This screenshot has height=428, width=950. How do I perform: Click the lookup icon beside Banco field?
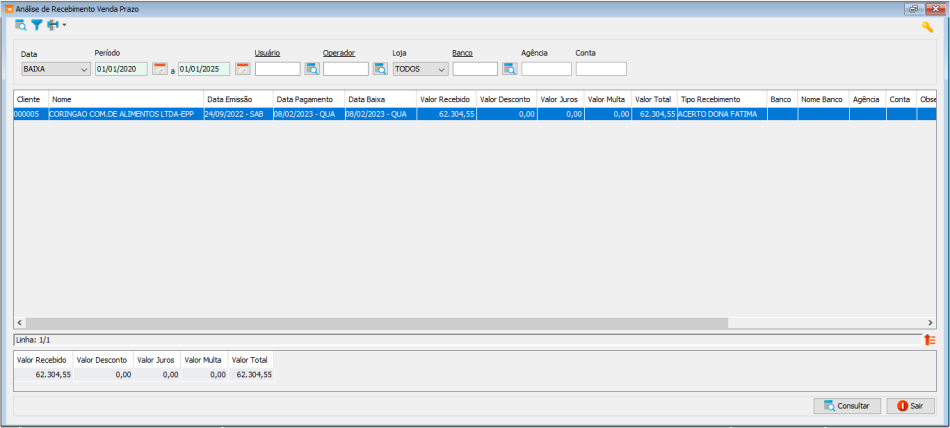pos(509,69)
